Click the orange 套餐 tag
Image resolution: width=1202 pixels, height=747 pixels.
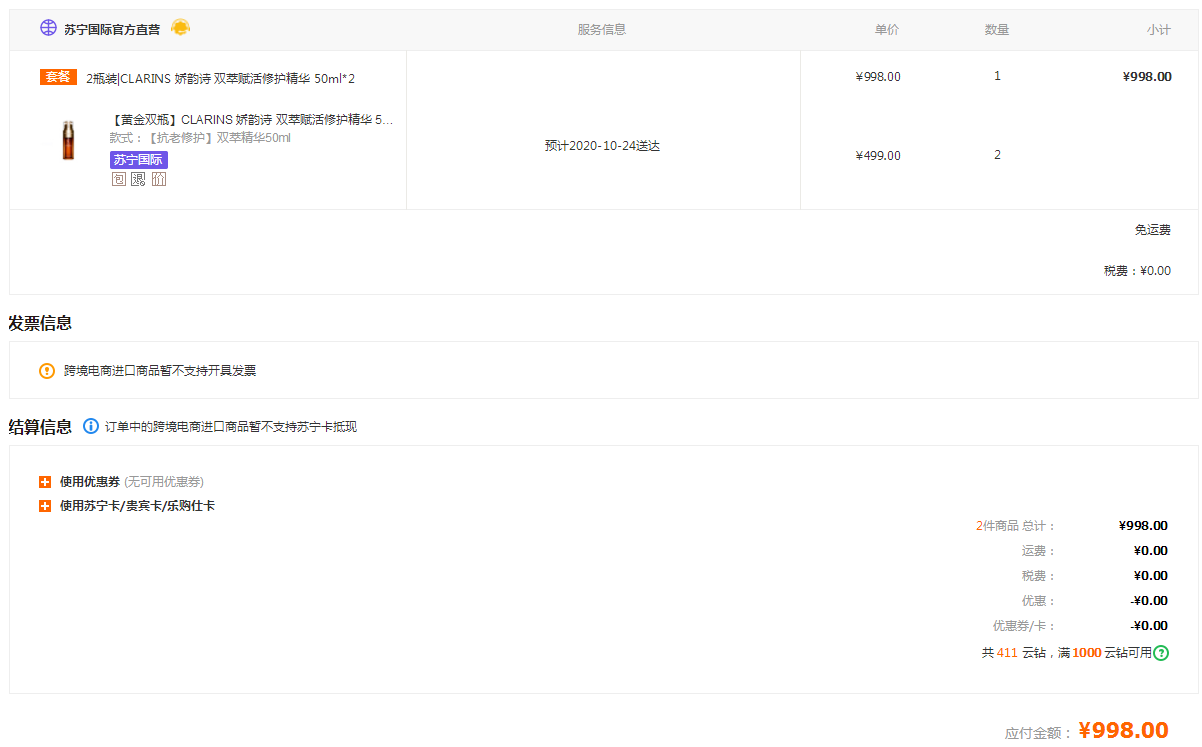click(x=58, y=77)
